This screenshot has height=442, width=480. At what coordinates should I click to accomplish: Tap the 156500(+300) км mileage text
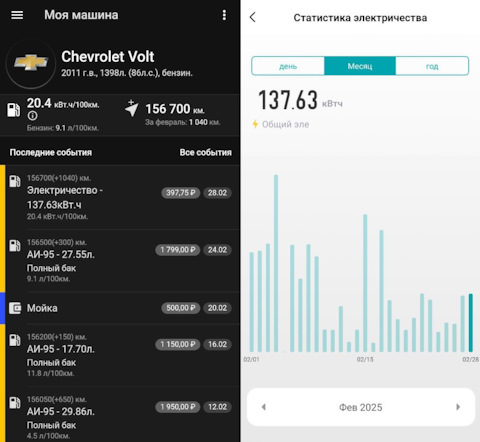(x=57, y=242)
